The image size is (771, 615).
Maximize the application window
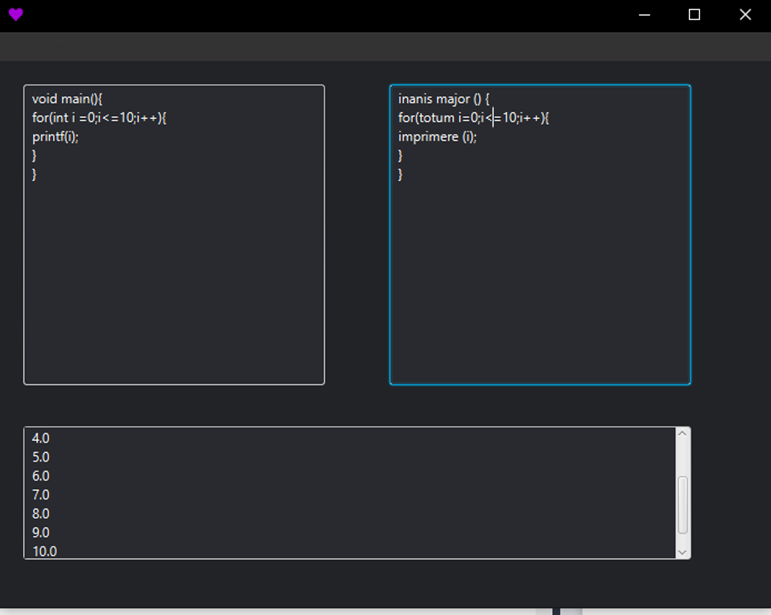point(694,15)
